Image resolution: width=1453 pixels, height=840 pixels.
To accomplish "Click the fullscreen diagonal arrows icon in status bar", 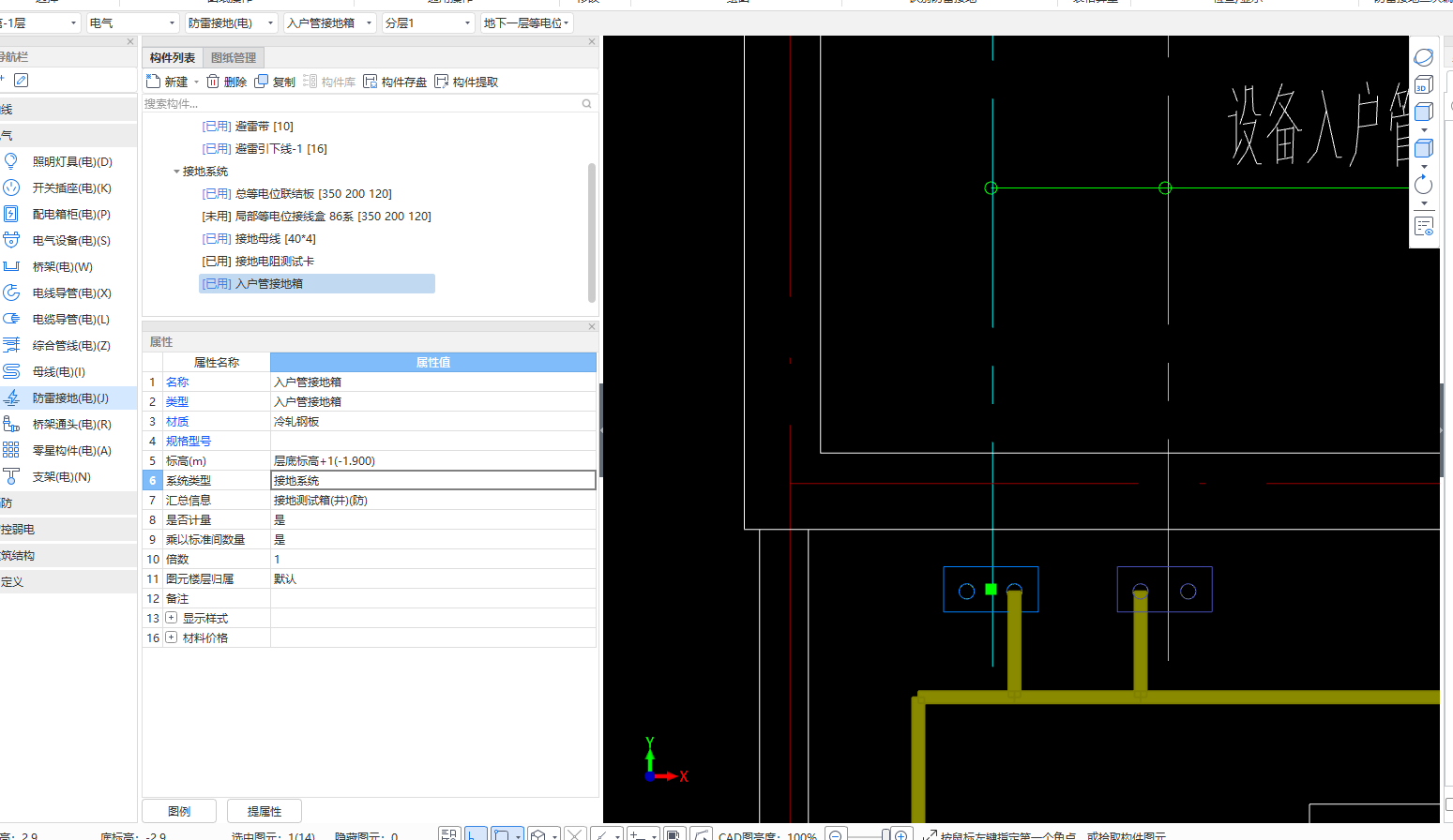I will (930, 834).
